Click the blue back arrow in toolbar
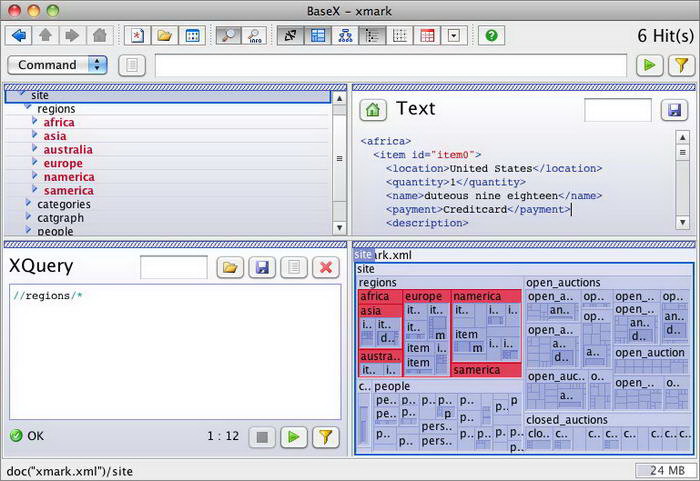Viewport: 700px width, 481px height. click(x=19, y=35)
